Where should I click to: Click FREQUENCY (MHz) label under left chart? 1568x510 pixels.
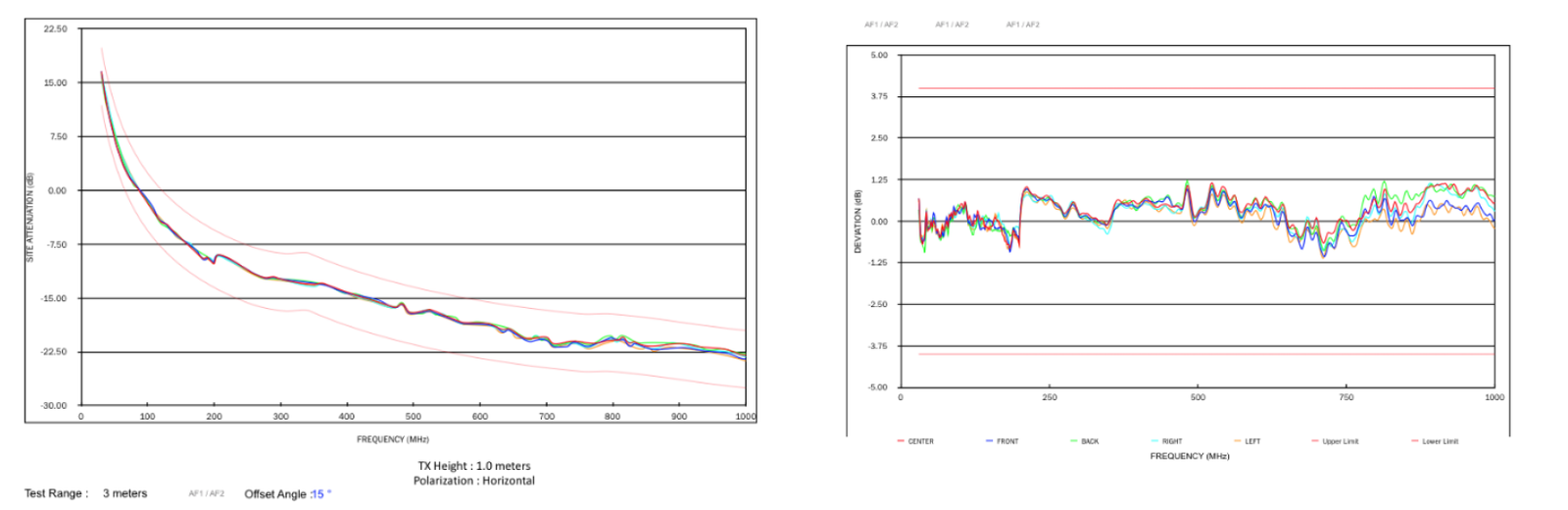(x=392, y=439)
